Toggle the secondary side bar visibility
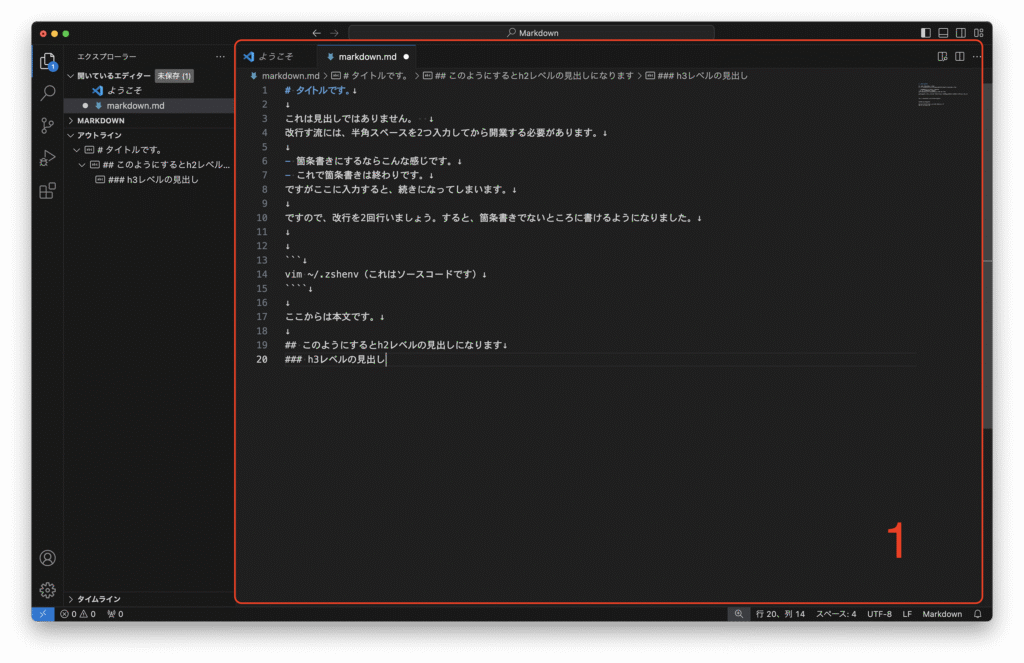1024x663 pixels. pos(961,33)
